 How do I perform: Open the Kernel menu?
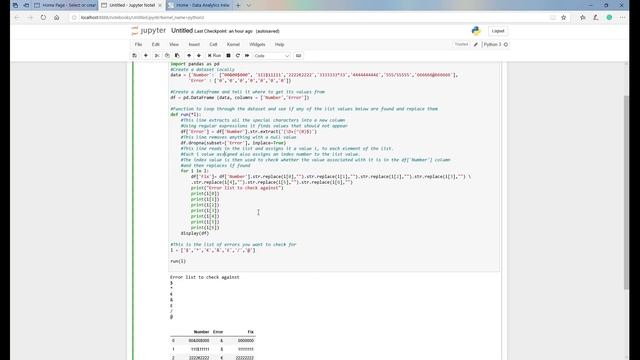pos(233,44)
